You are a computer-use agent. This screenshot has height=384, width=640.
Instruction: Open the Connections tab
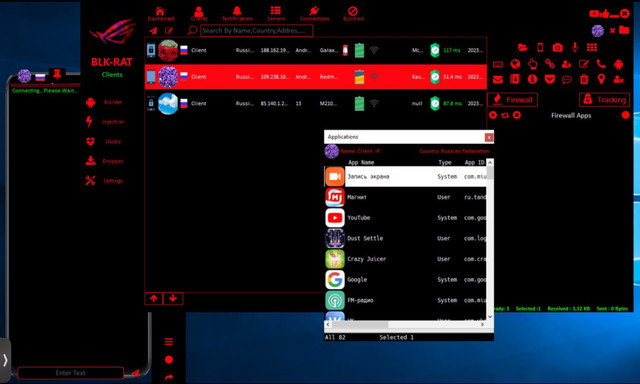(314, 13)
